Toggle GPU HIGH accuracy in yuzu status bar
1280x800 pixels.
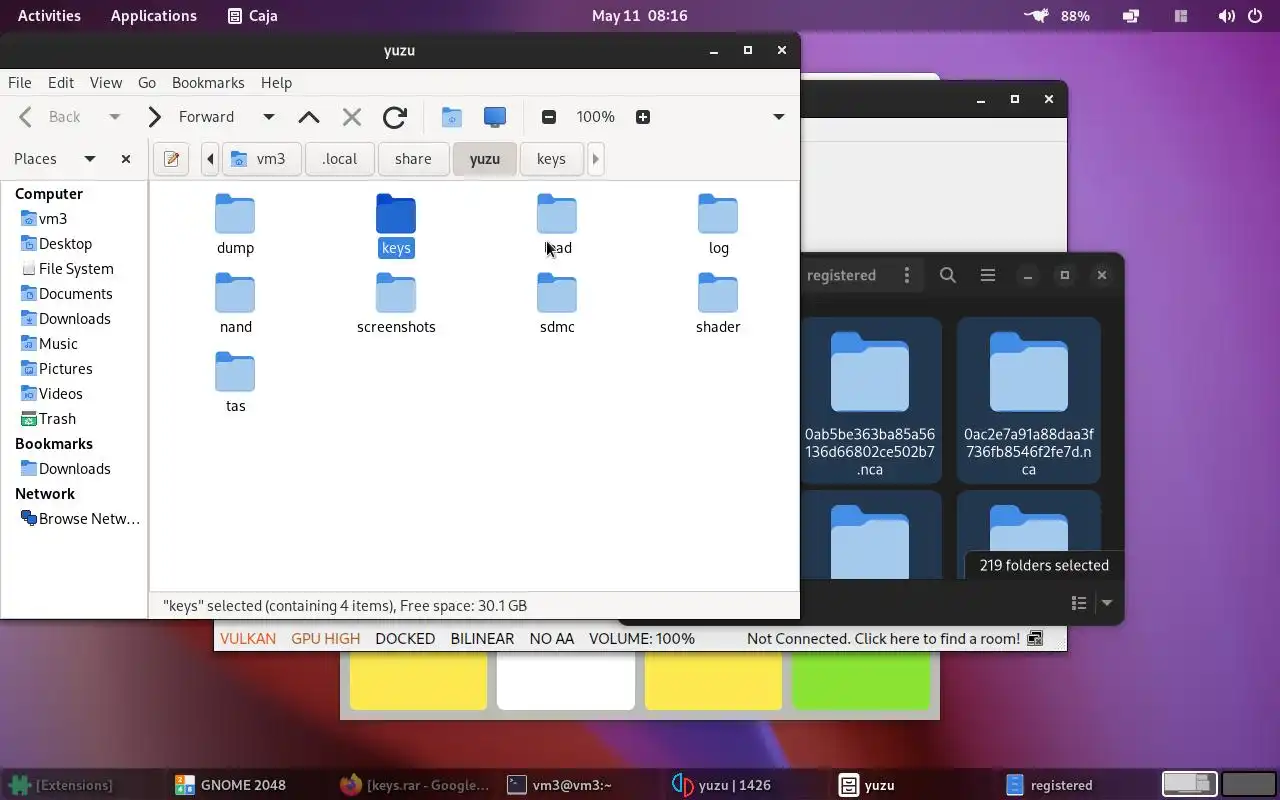325,639
